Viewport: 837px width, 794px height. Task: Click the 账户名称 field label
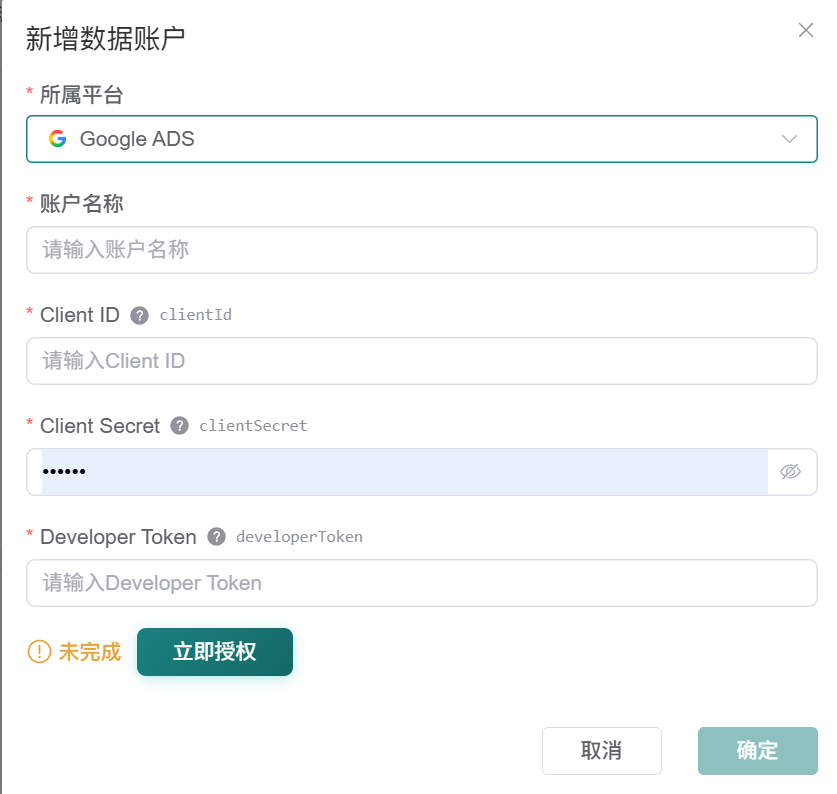[82, 204]
